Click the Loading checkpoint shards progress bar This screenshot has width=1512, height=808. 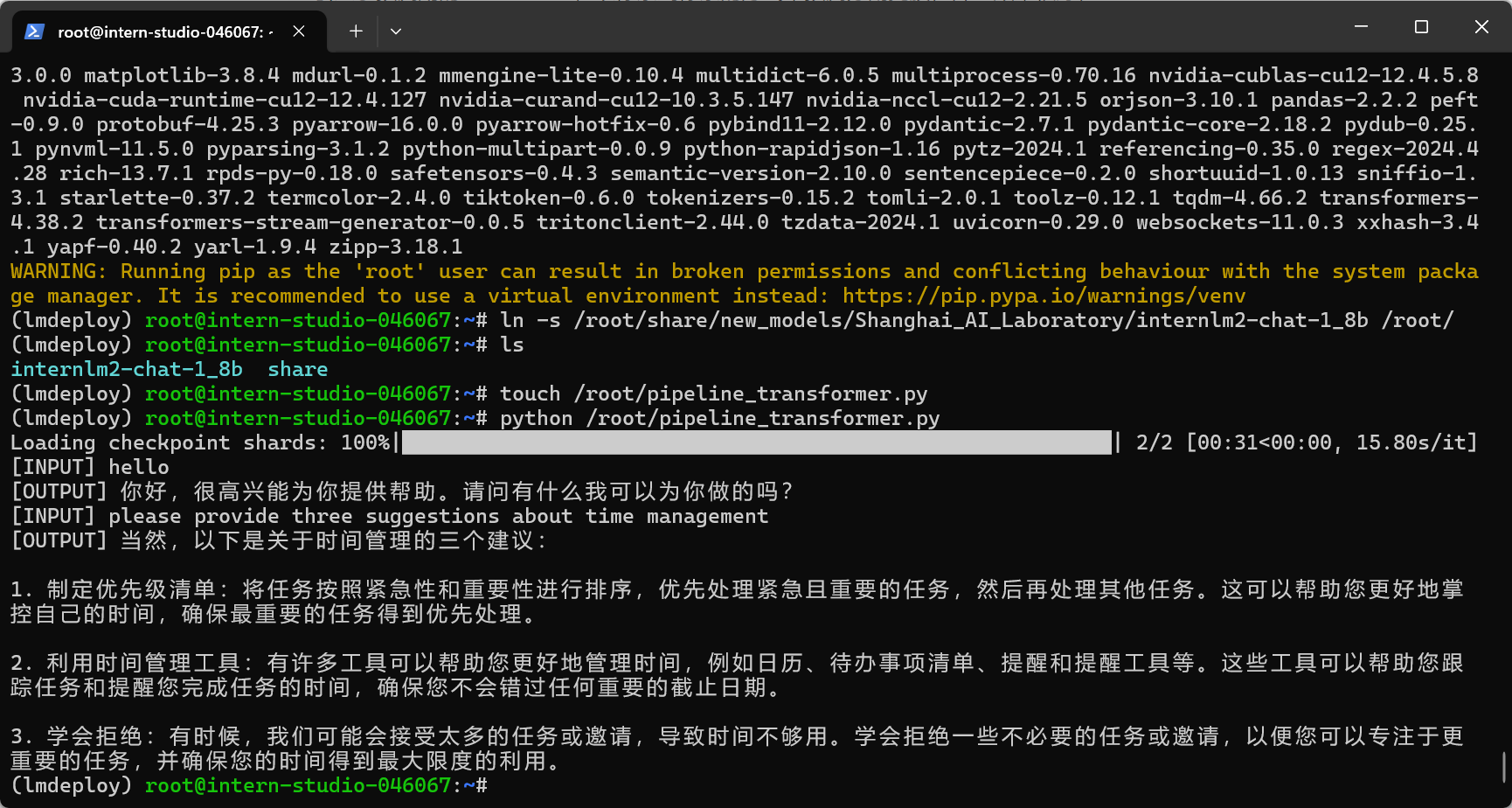click(x=757, y=442)
